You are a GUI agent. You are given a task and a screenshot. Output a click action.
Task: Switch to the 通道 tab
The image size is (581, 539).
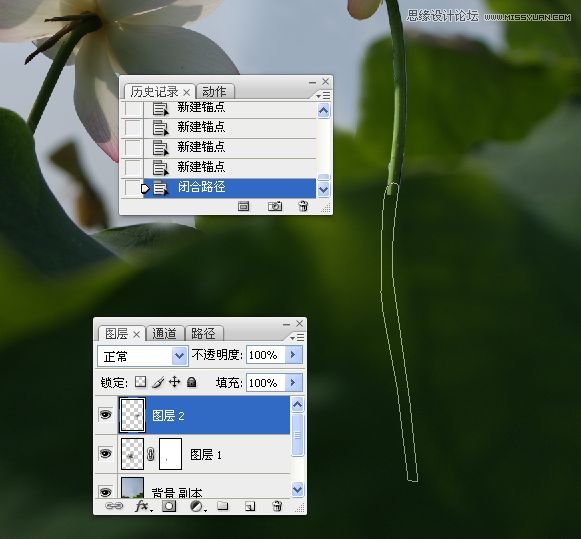[164, 333]
